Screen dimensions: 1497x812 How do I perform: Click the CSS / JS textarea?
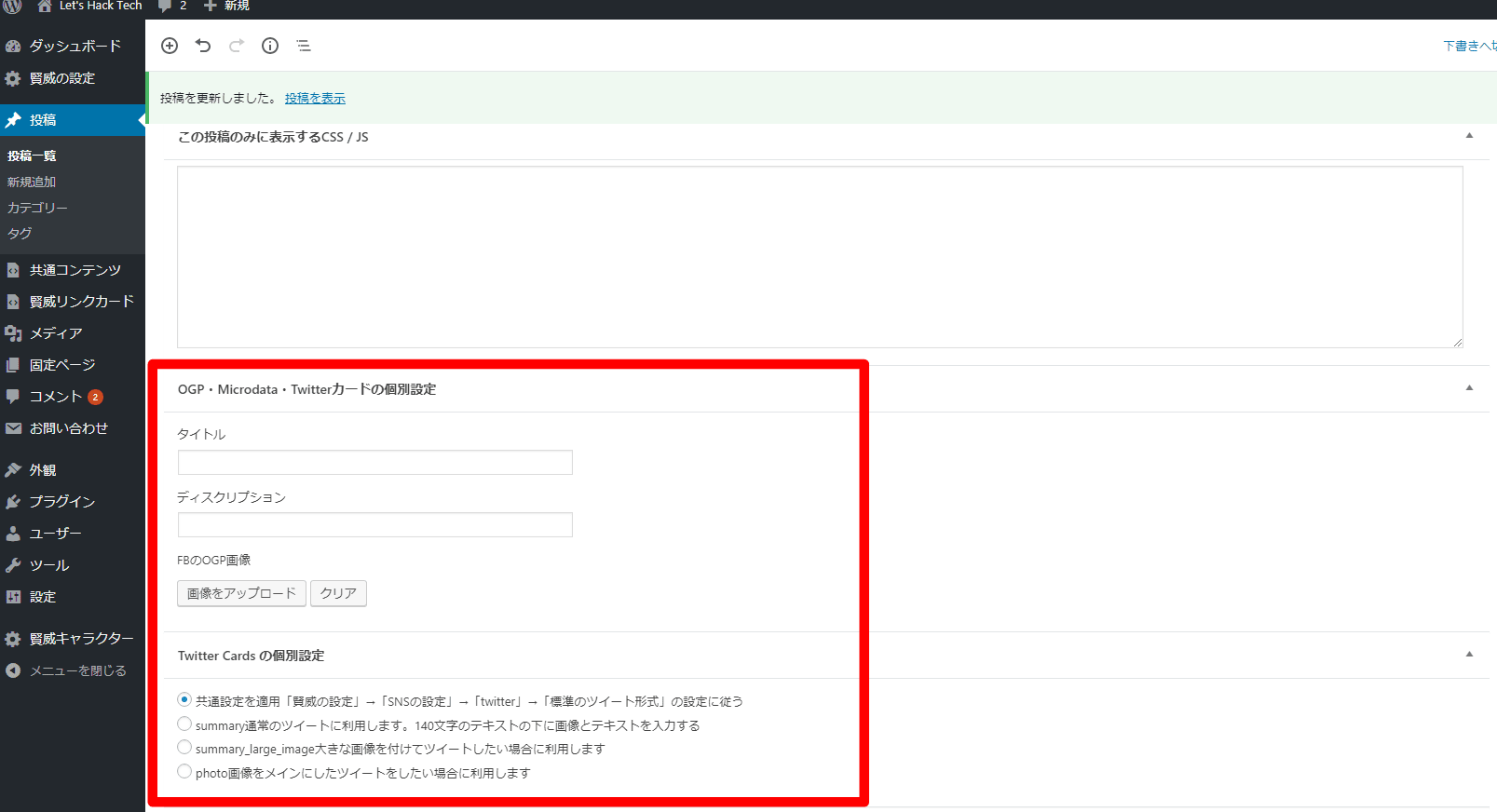(x=820, y=257)
